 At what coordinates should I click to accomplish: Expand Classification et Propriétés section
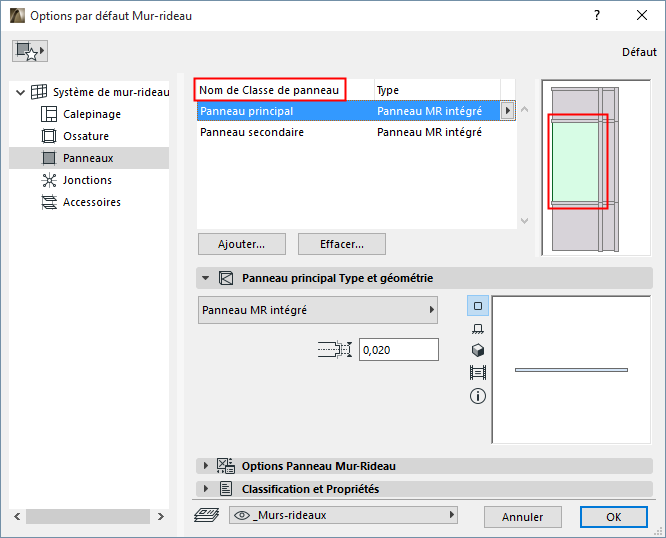[206, 489]
